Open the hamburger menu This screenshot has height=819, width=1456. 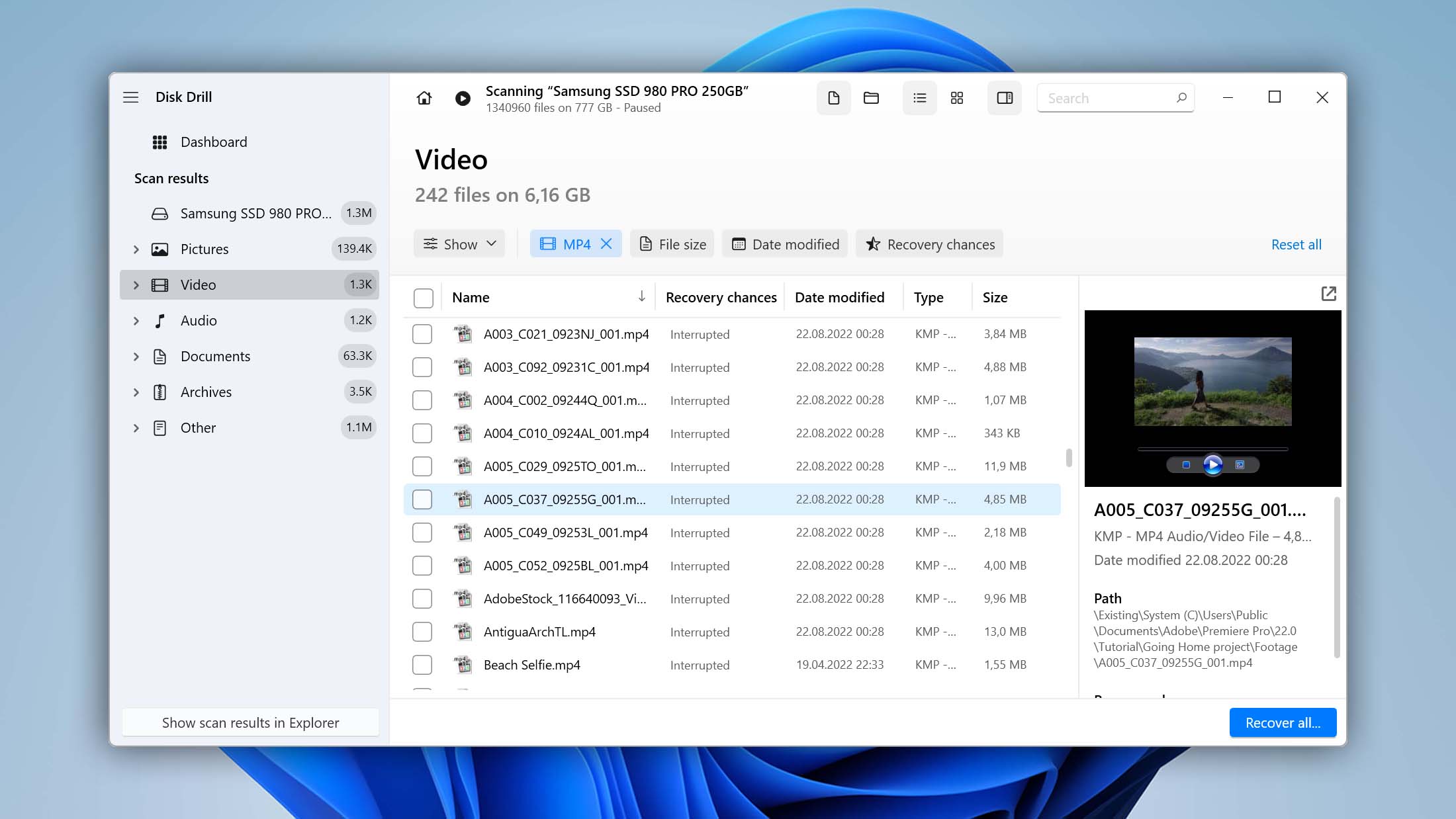click(x=131, y=97)
